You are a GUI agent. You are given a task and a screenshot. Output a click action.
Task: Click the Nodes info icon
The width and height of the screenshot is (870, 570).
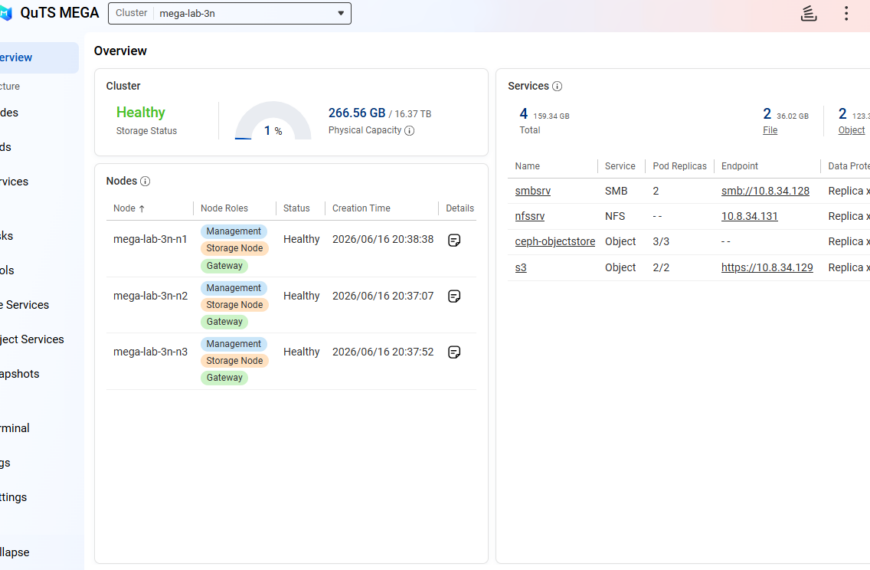tap(145, 181)
